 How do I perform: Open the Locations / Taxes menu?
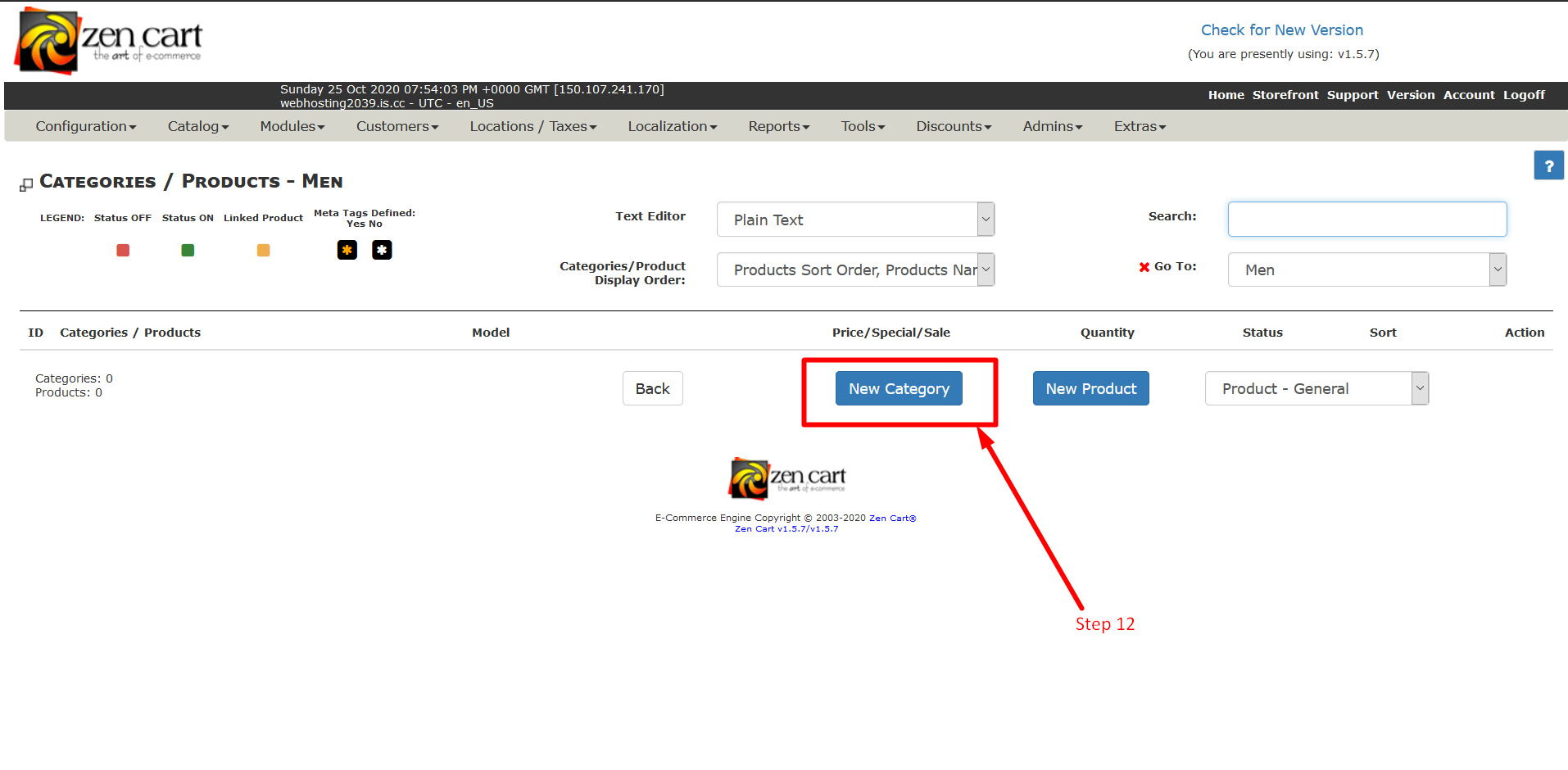533,126
